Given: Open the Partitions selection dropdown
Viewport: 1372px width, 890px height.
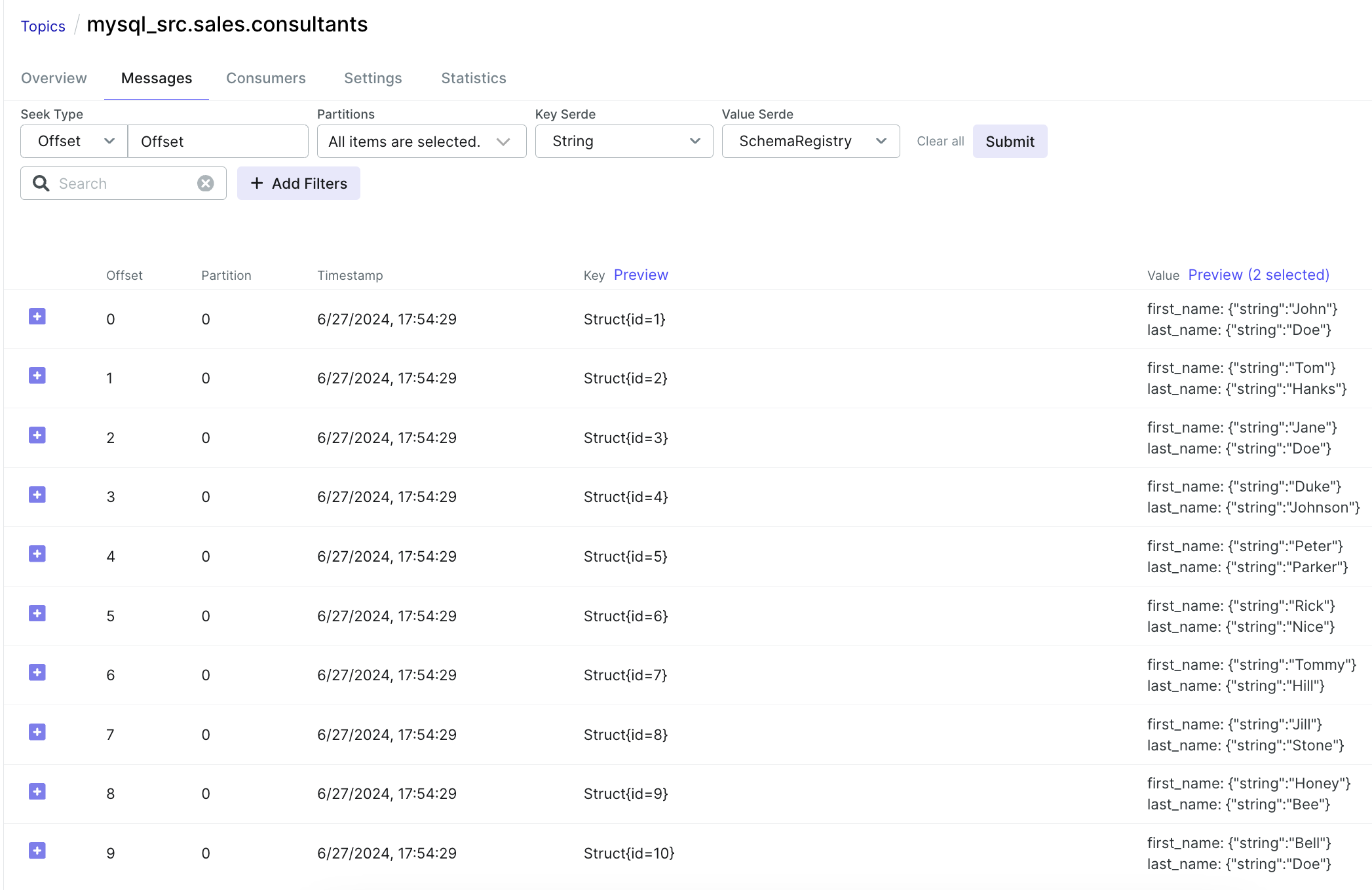Looking at the screenshot, I should [x=421, y=142].
